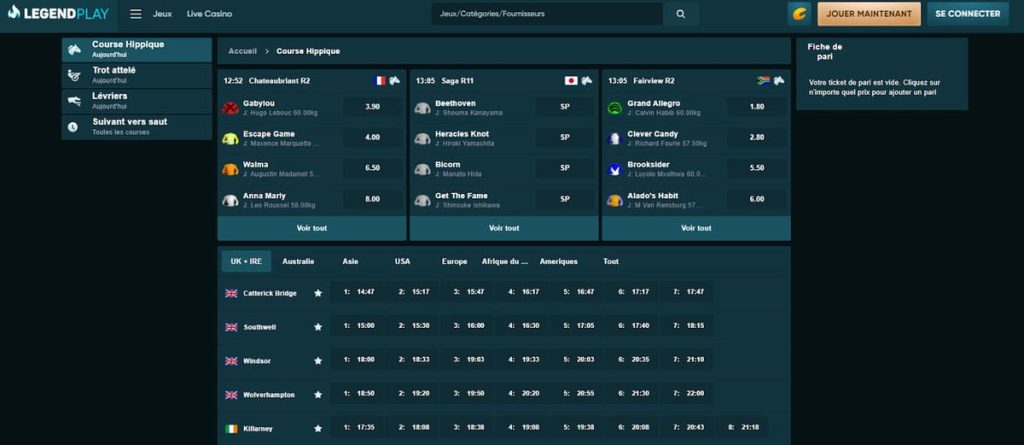Open Killarney race 8 at 21:18
This screenshot has height=445, width=1024.
(743, 427)
